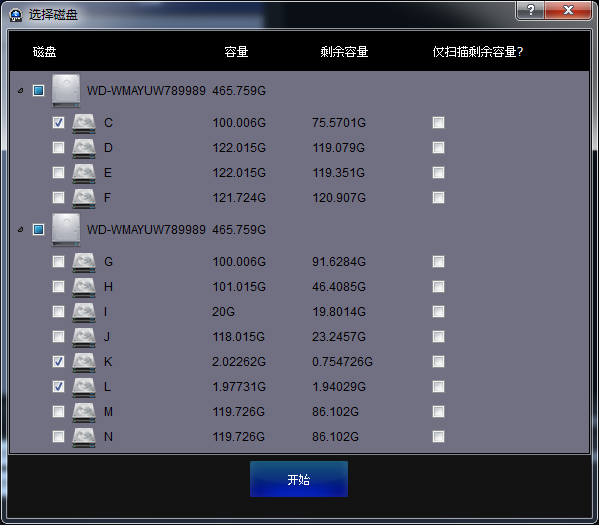Enable free-space-only scan for drive G

[439, 262]
